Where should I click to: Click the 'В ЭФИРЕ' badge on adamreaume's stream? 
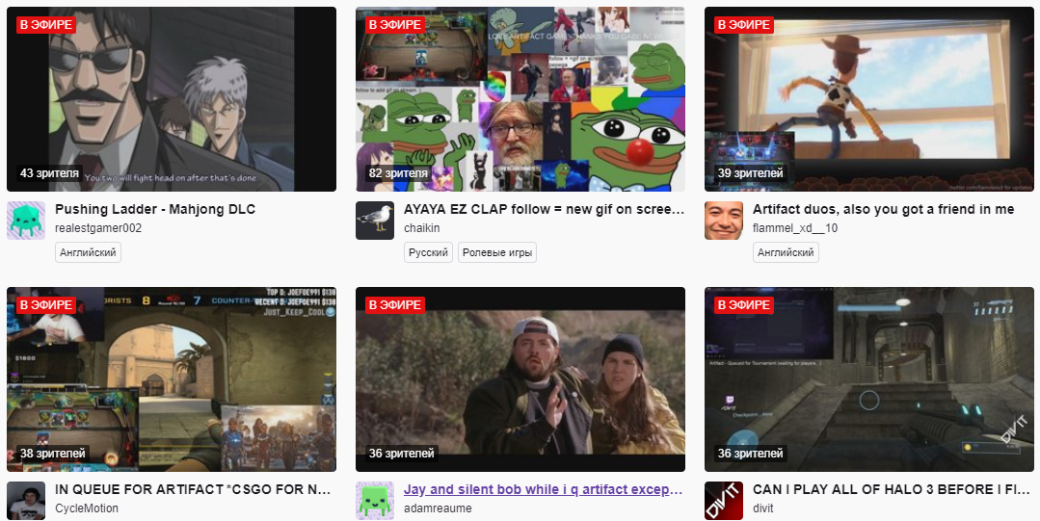click(x=395, y=305)
